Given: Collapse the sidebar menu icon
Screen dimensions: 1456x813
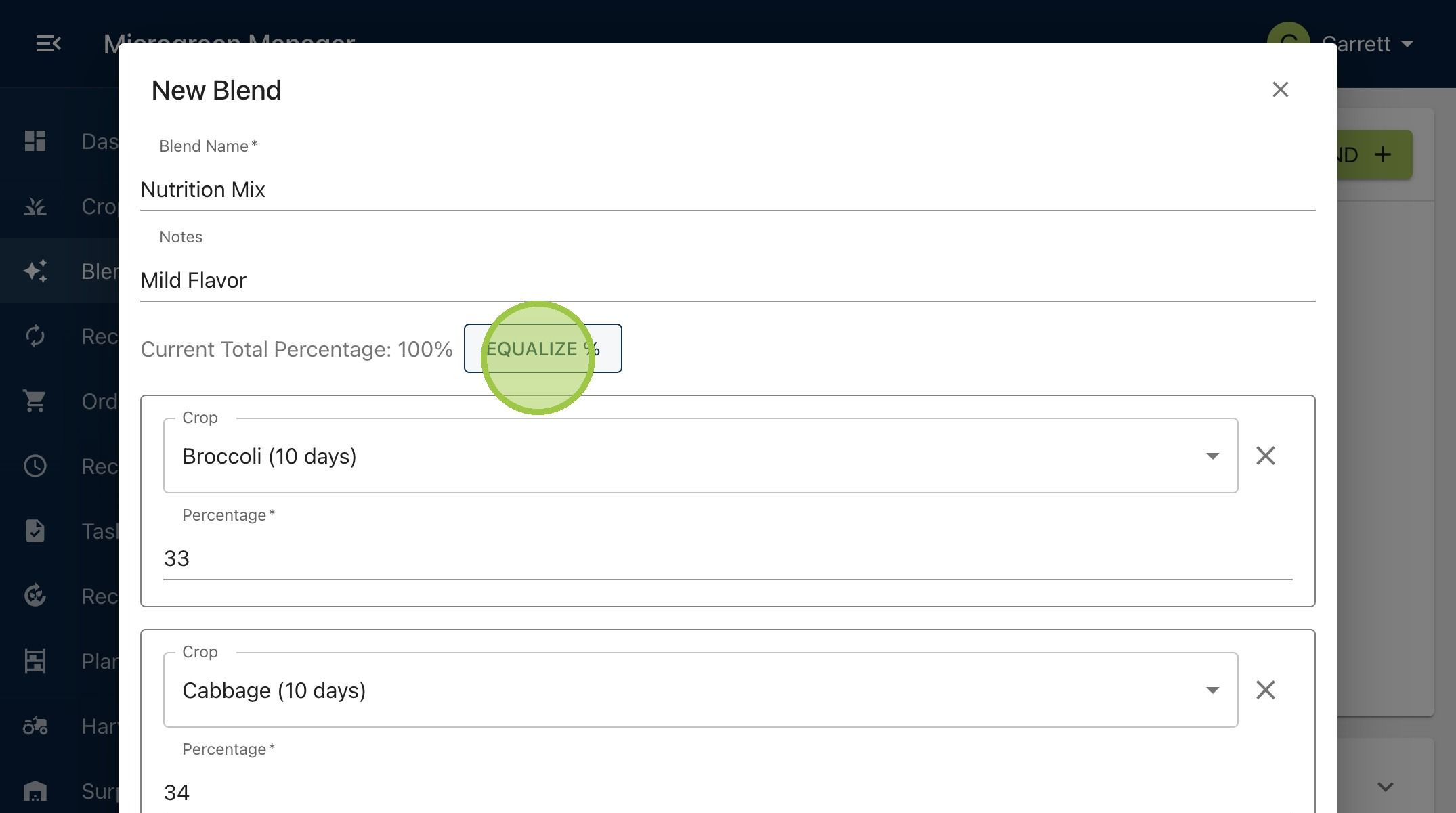Looking at the screenshot, I should 48,44.
